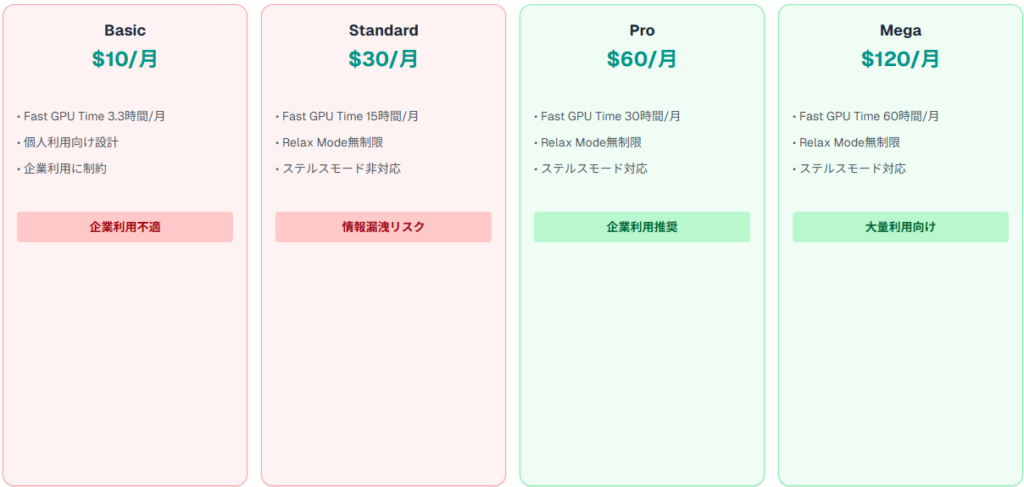1024x487 pixels.
Task: Click the 大量利用向け badge in Mega
Action: coord(900,227)
